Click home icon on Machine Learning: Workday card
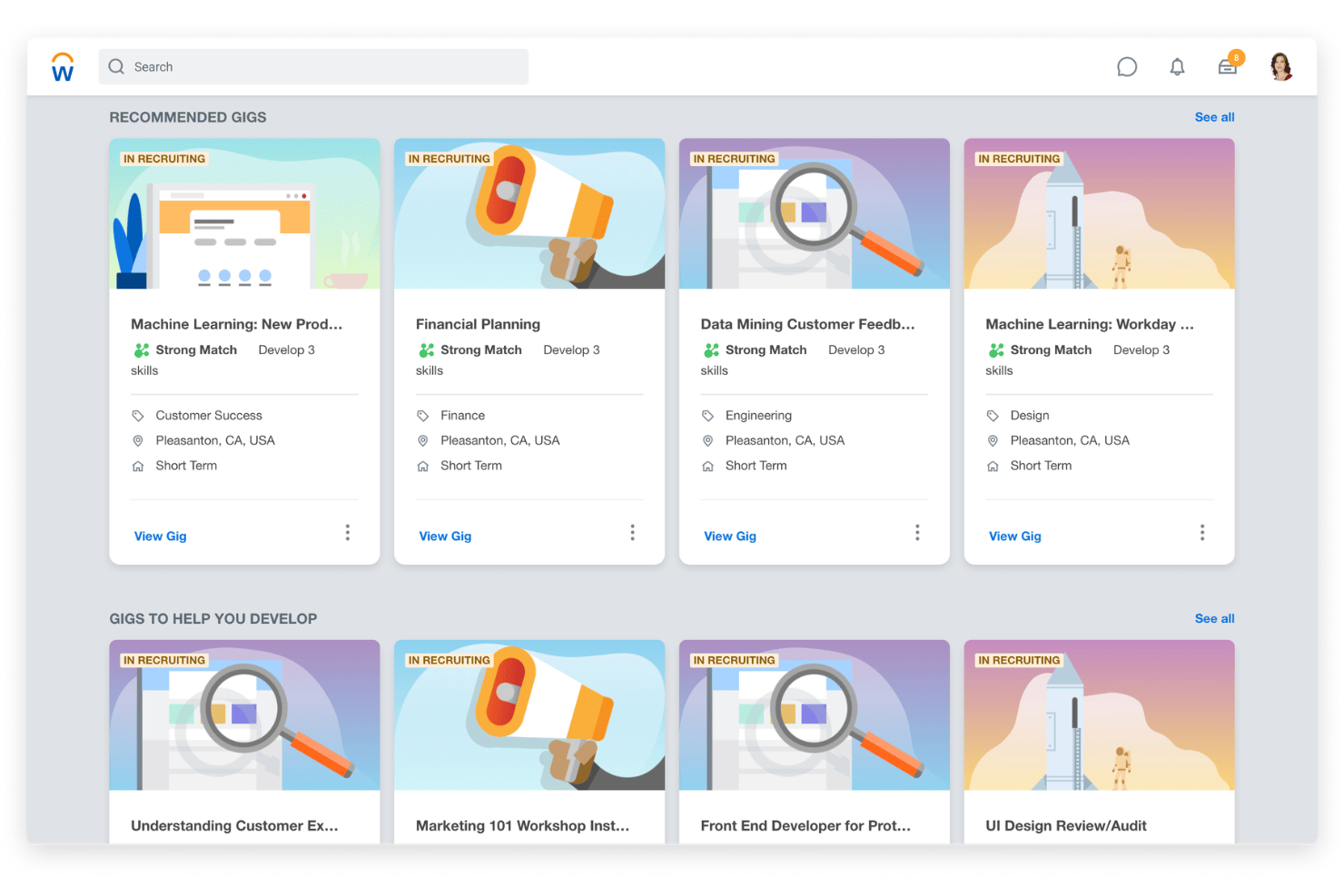Image resolution: width=1344 pixels, height=896 pixels. pyautogui.click(x=993, y=467)
